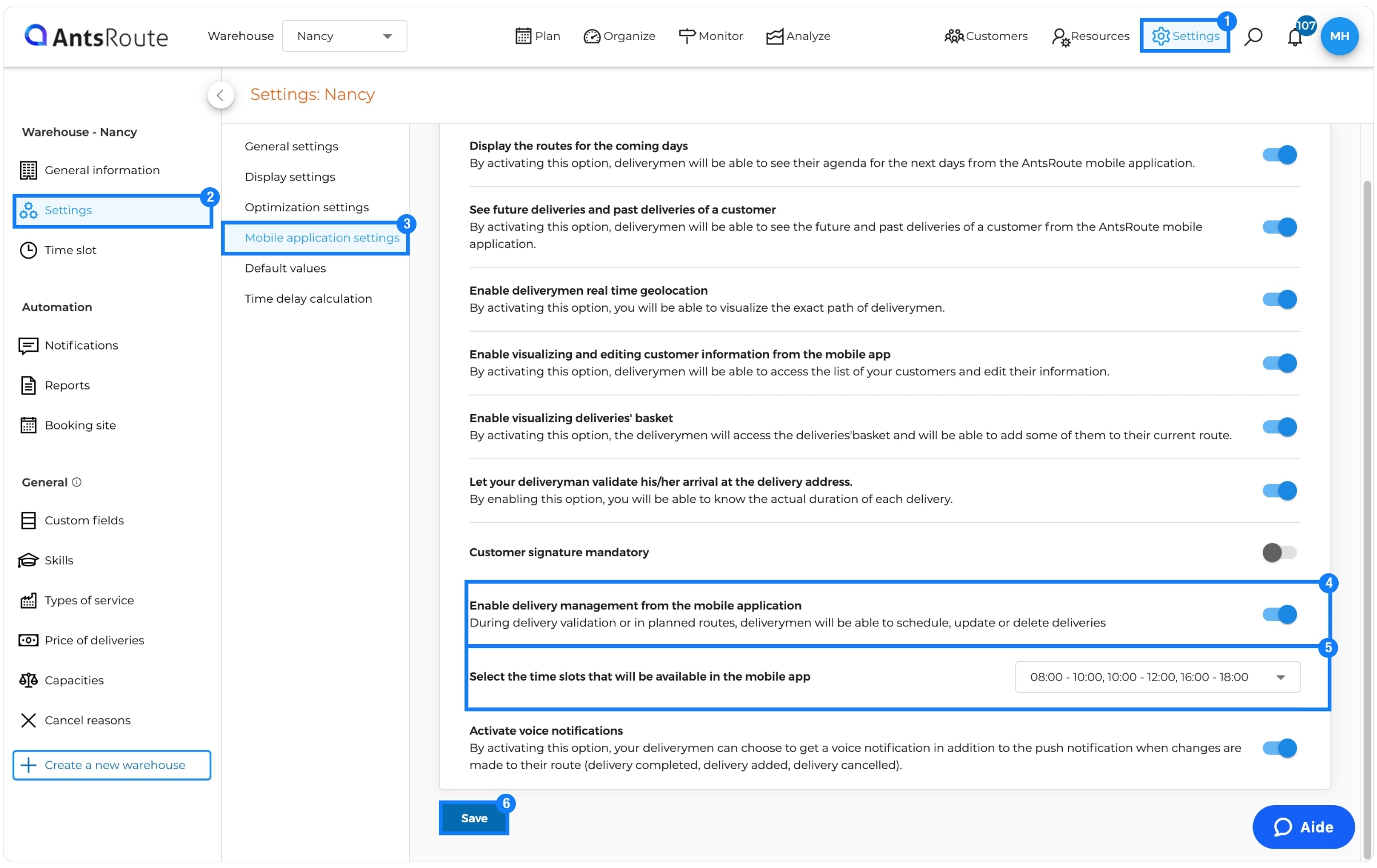Open the Organize gauge icon
The height and width of the screenshot is (868, 1377).
pyautogui.click(x=591, y=36)
